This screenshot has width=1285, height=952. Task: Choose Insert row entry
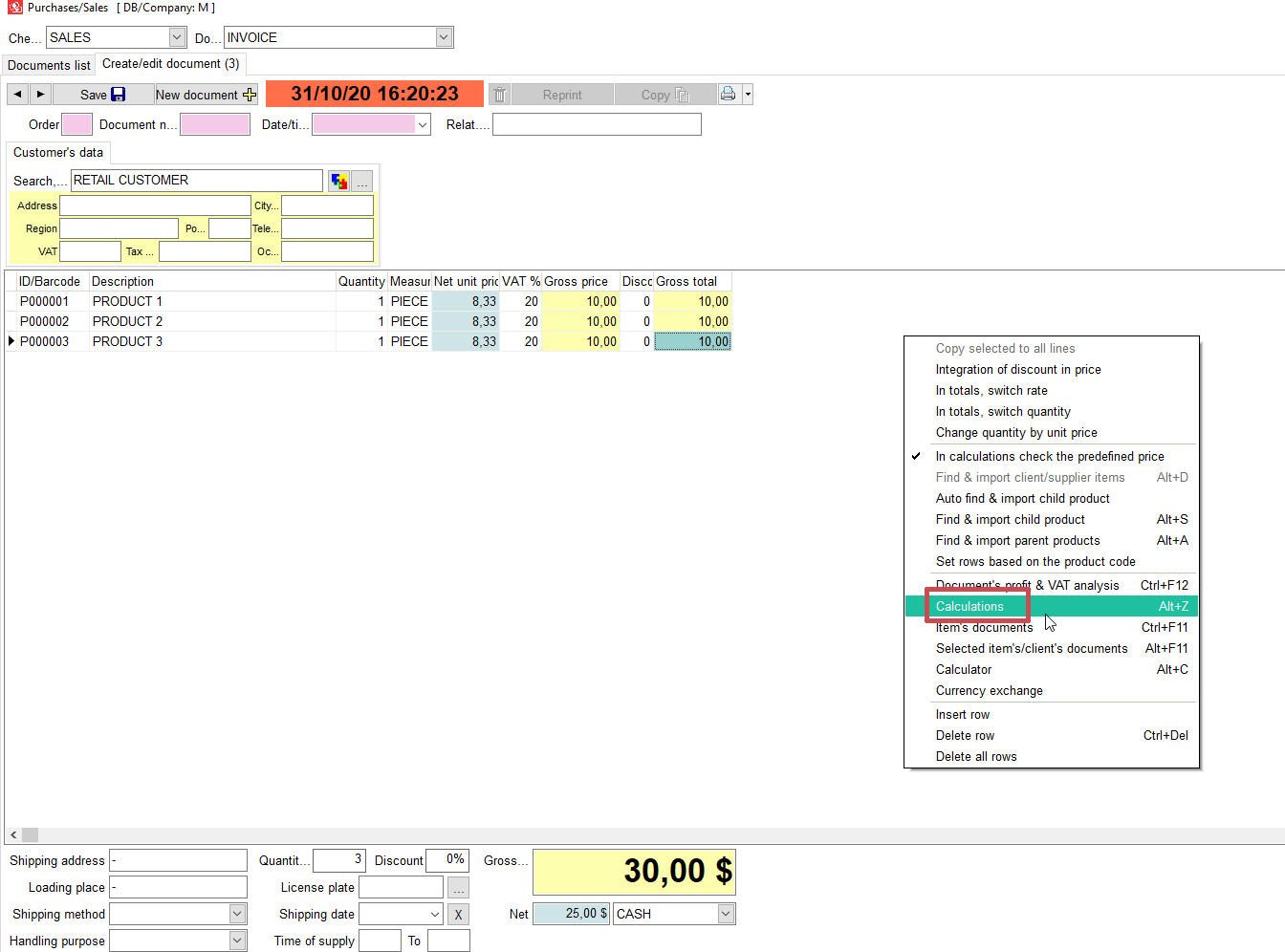click(1052, 714)
